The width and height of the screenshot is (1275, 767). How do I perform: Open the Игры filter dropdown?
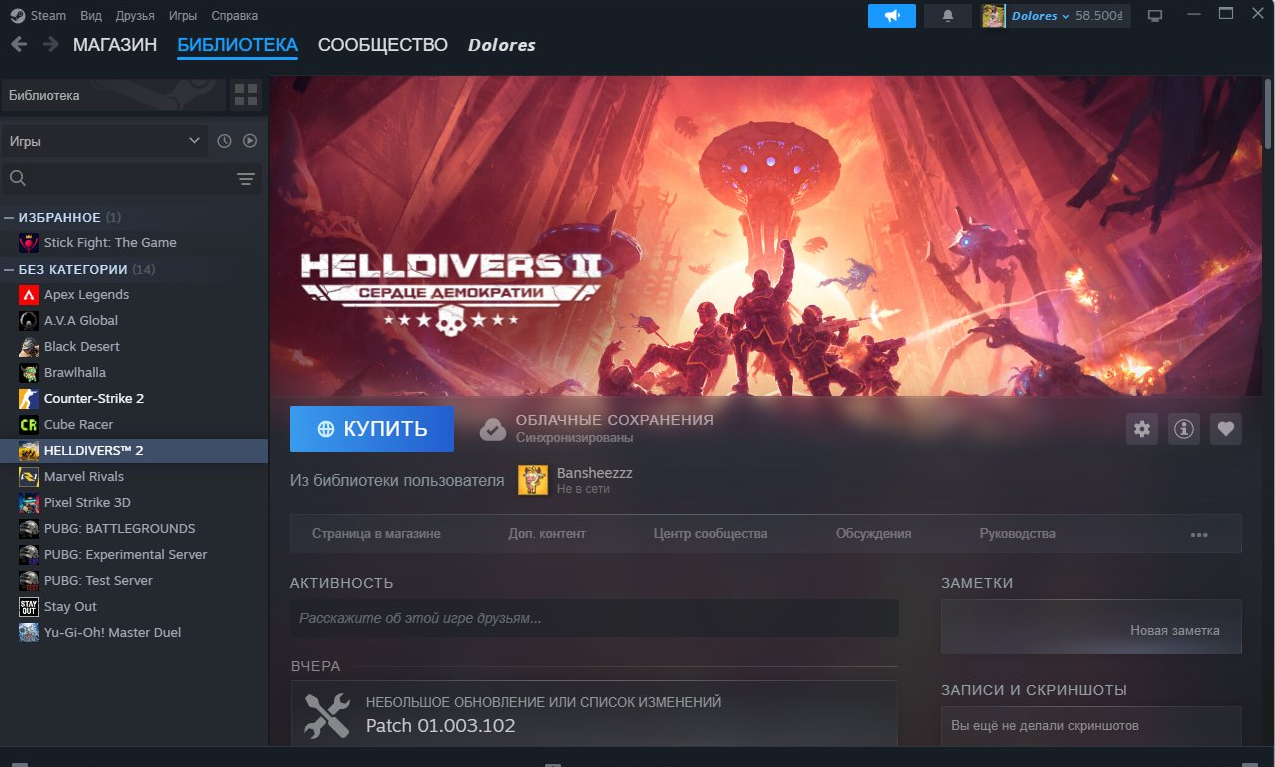click(x=104, y=141)
